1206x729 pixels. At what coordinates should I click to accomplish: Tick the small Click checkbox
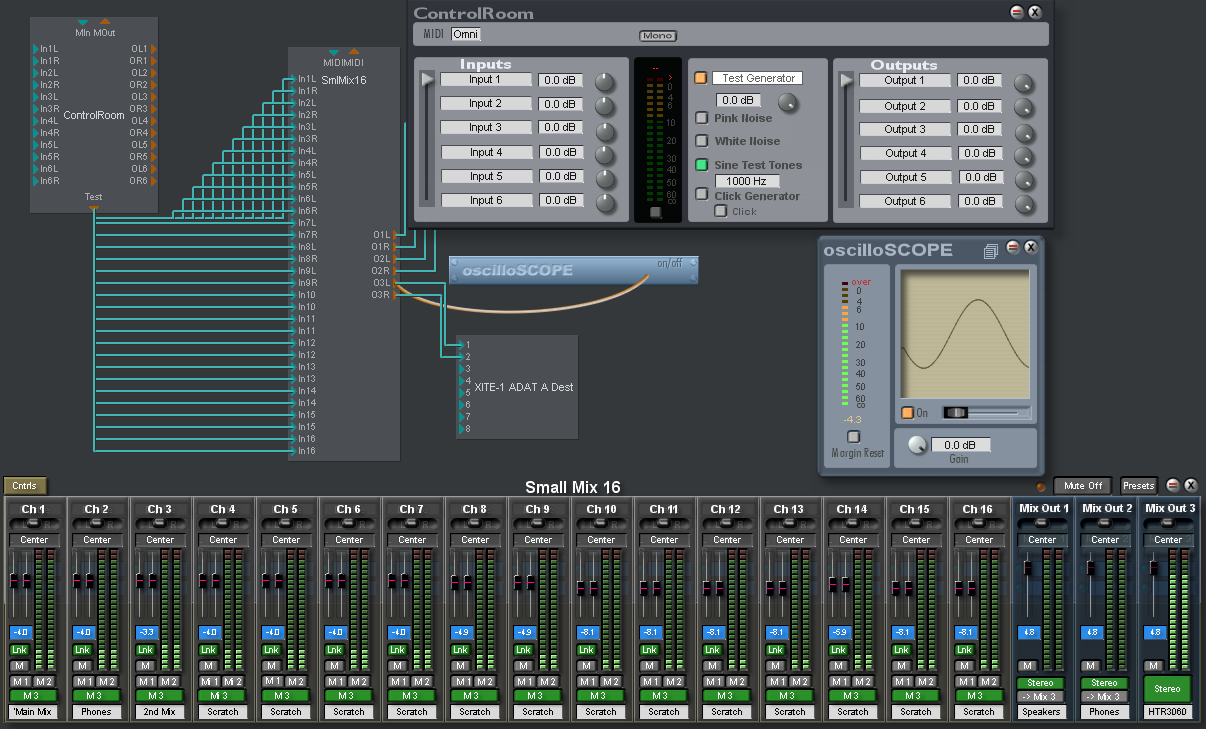pos(720,211)
